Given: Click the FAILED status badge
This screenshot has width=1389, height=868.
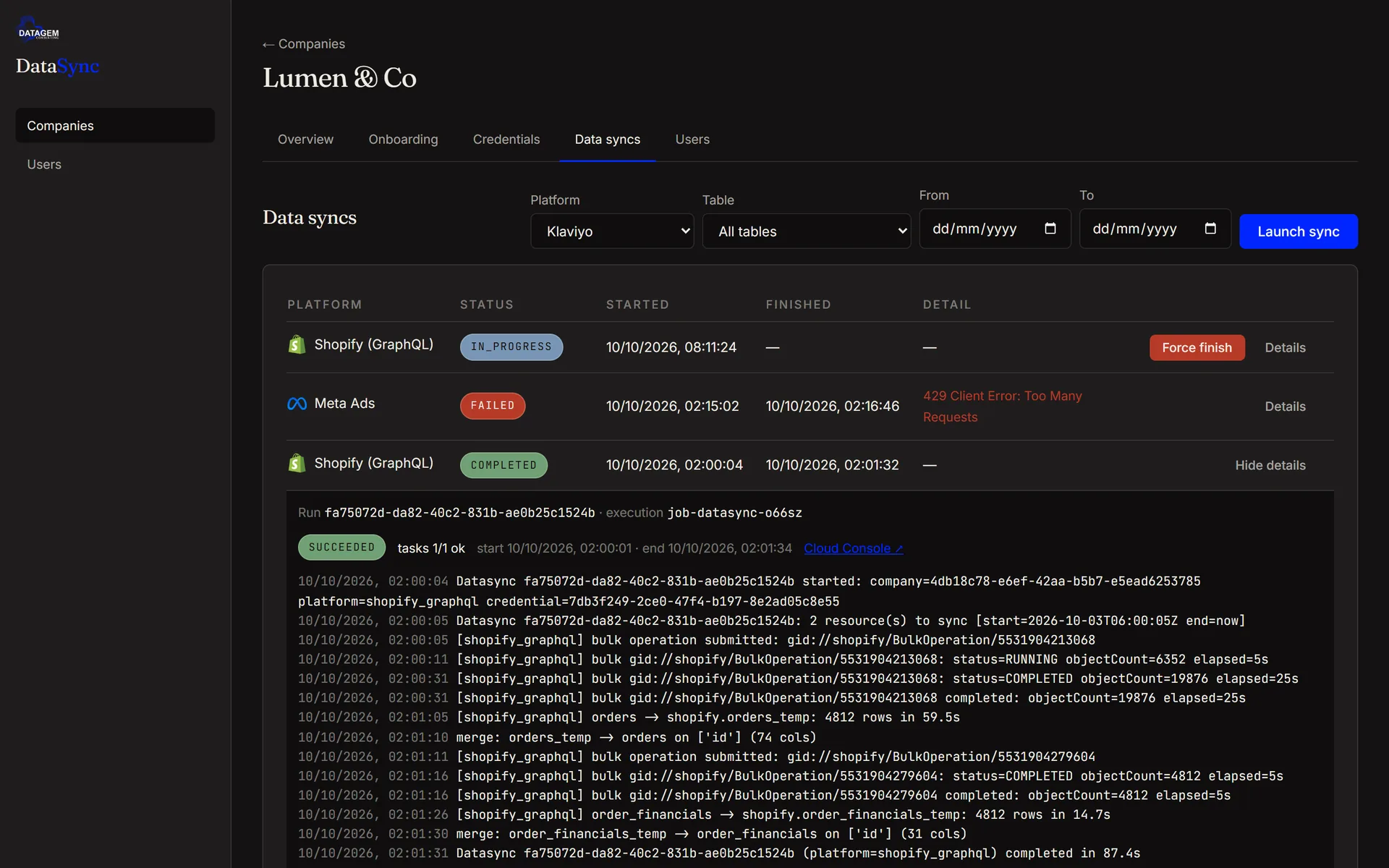Looking at the screenshot, I should [x=493, y=406].
